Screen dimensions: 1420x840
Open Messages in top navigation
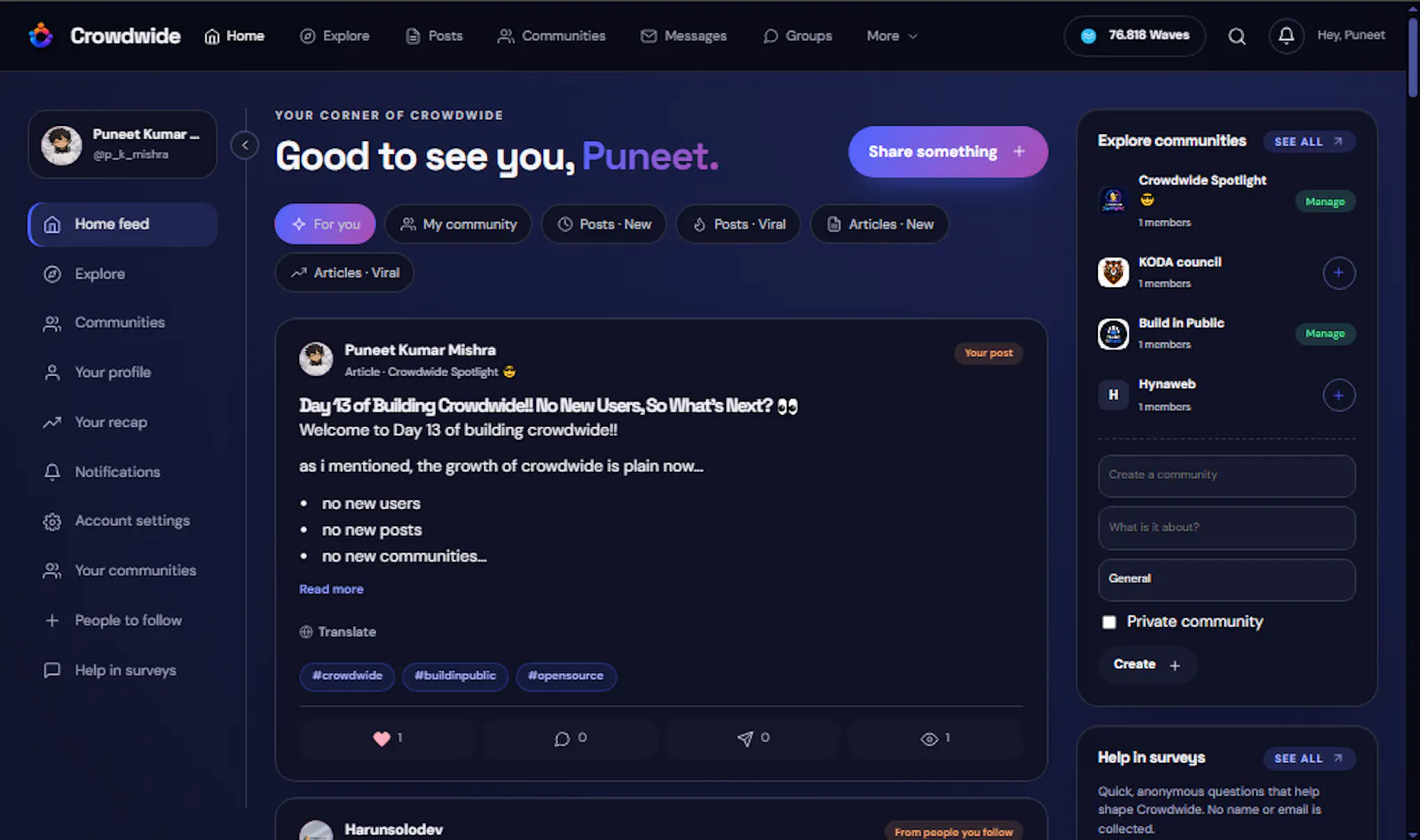[683, 35]
